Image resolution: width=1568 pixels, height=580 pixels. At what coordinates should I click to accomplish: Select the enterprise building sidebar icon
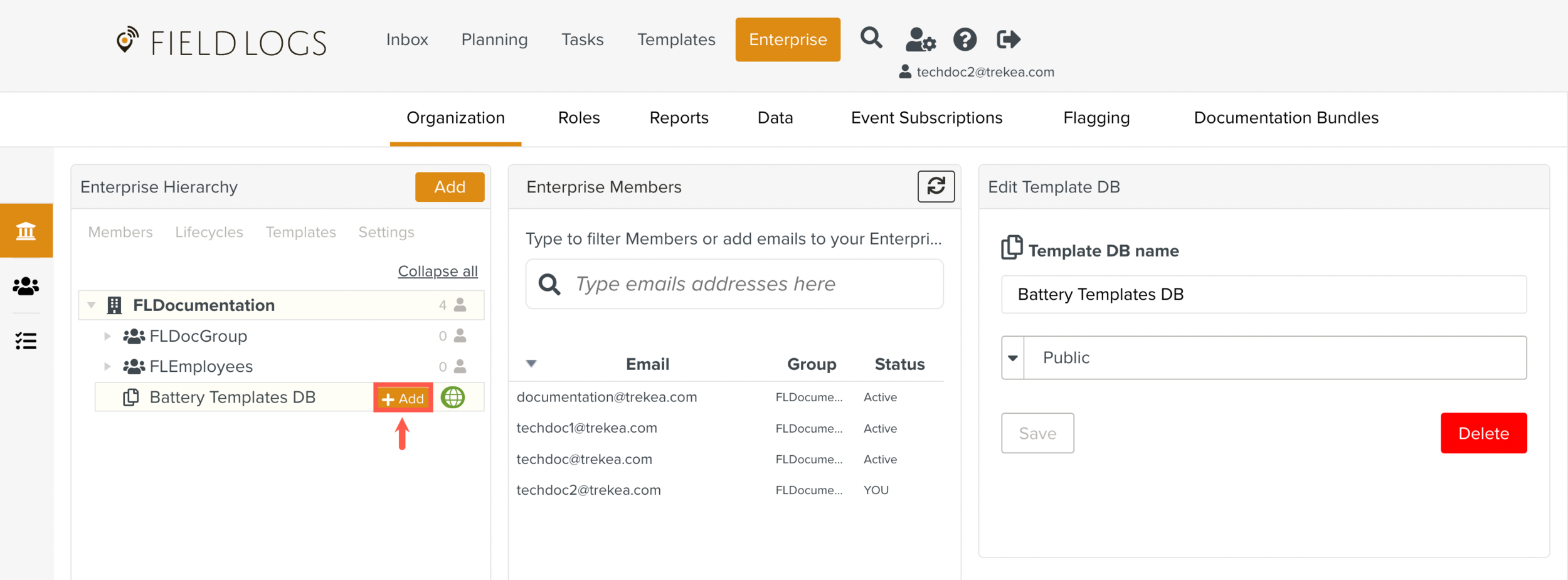pos(26,231)
